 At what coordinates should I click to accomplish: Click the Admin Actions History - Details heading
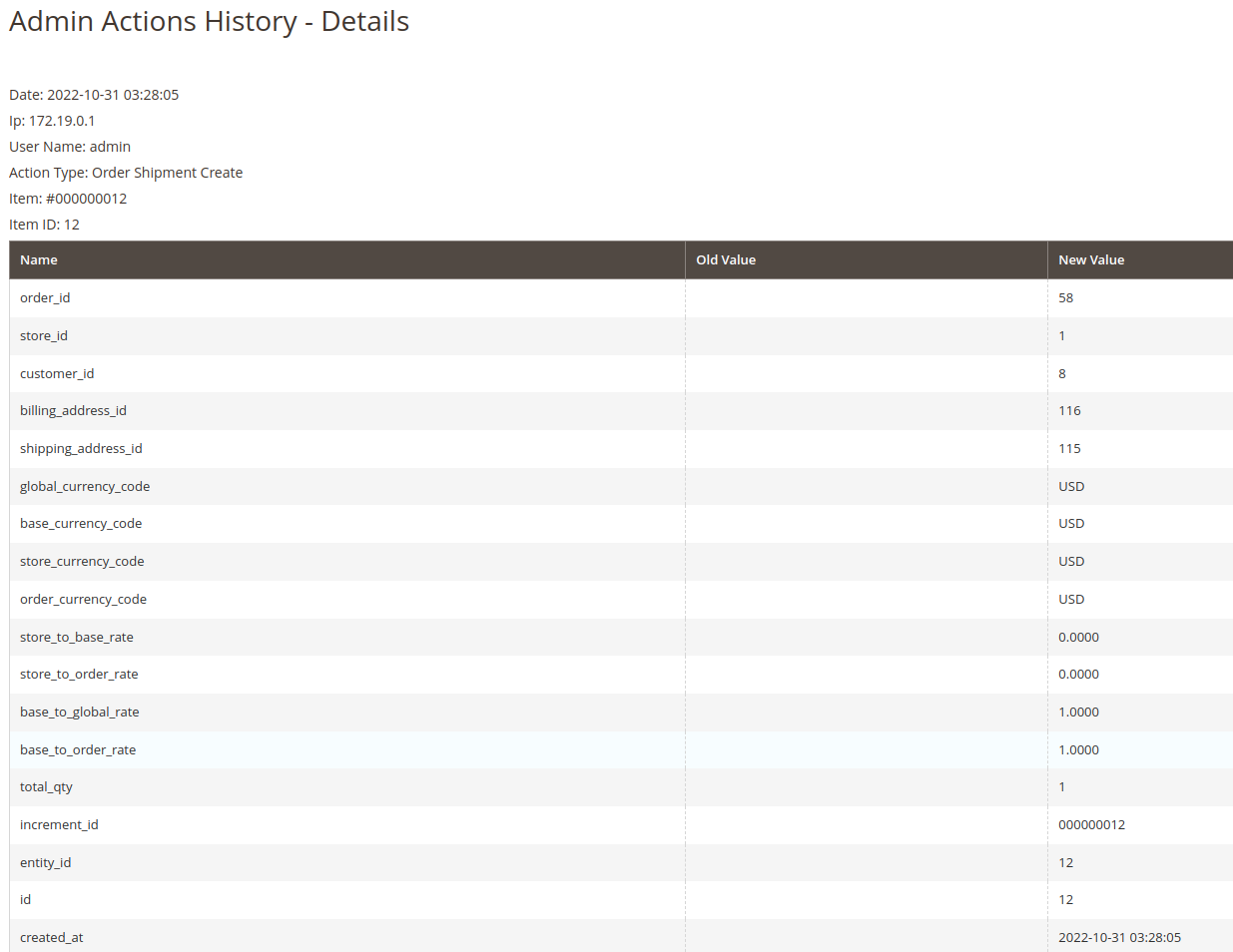click(x=209, y=22)
